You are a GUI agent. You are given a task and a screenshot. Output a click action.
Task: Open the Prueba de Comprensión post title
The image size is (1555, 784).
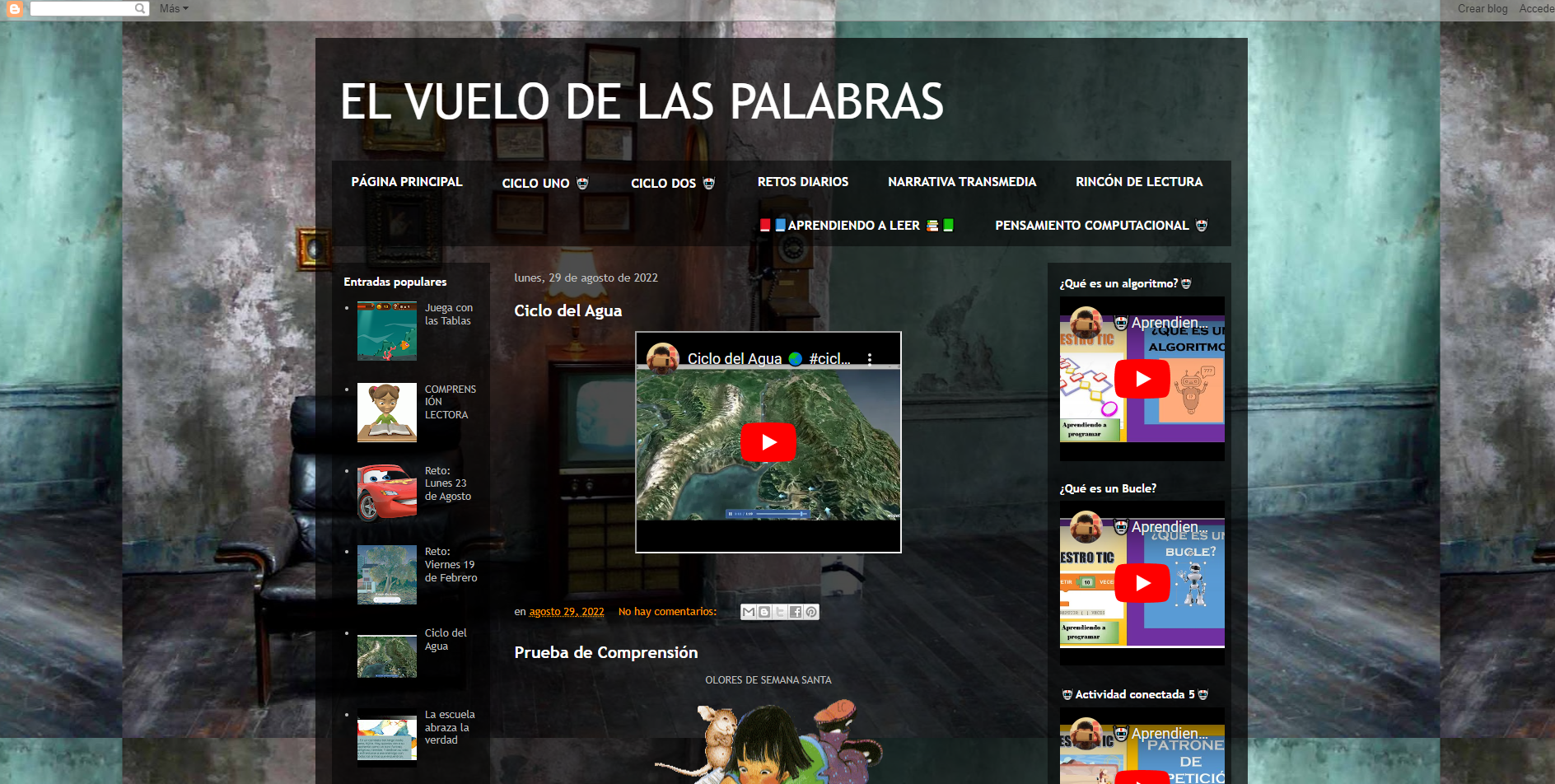click(x=605, y=652)
